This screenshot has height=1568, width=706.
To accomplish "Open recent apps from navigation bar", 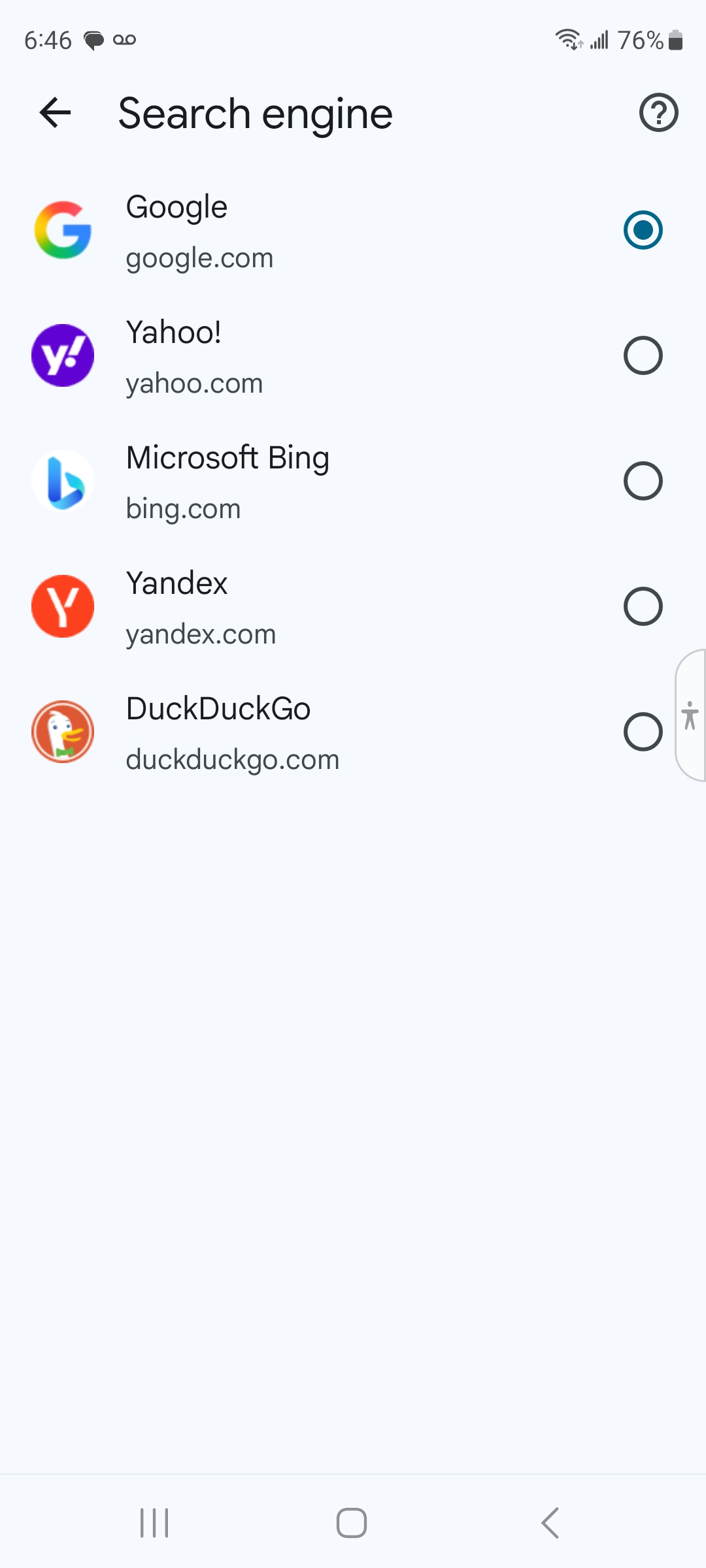I will click(x=154, y=1523).
